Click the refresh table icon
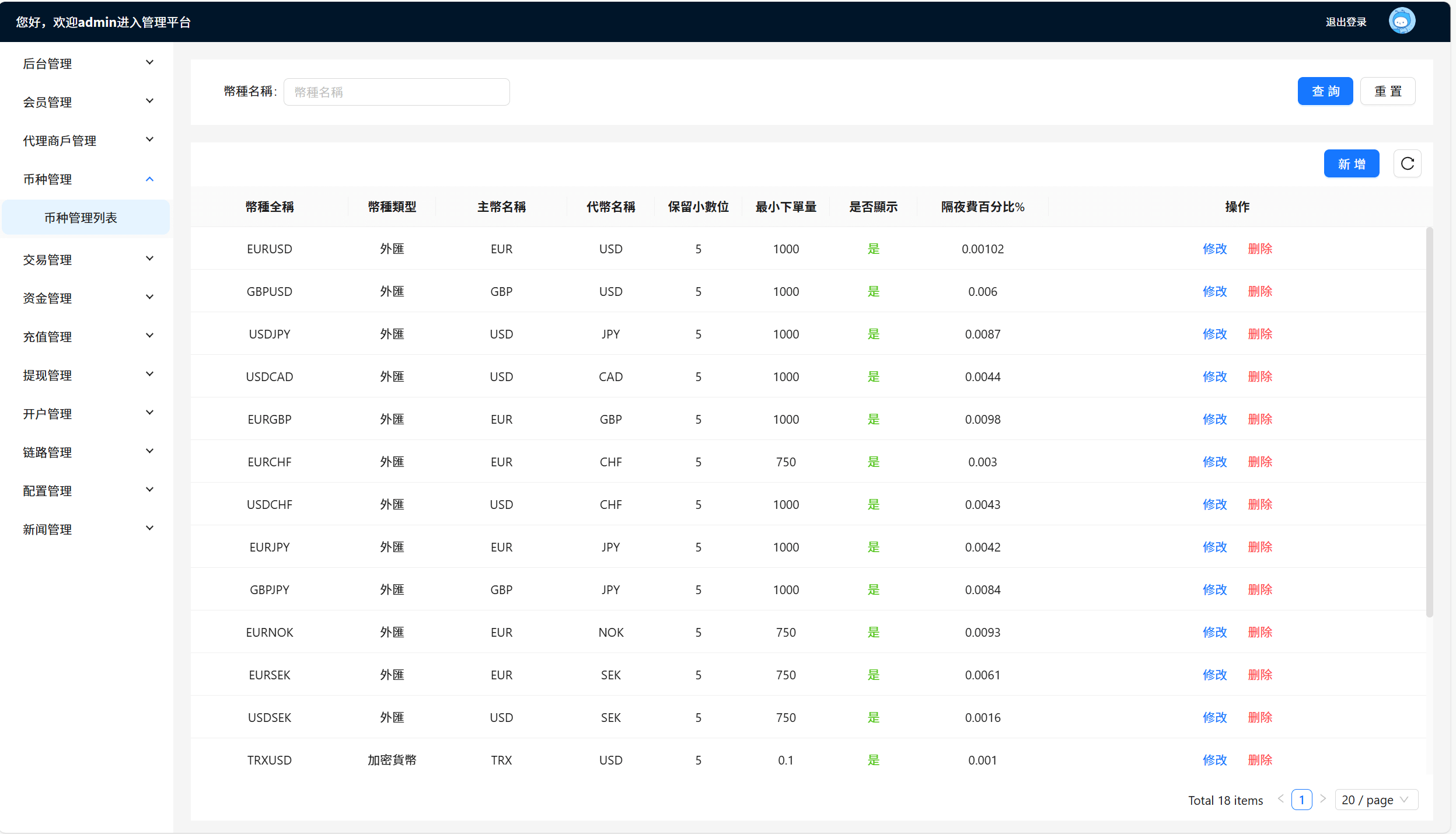This screenshot has width=1456, height=834. pos(1407,164)
